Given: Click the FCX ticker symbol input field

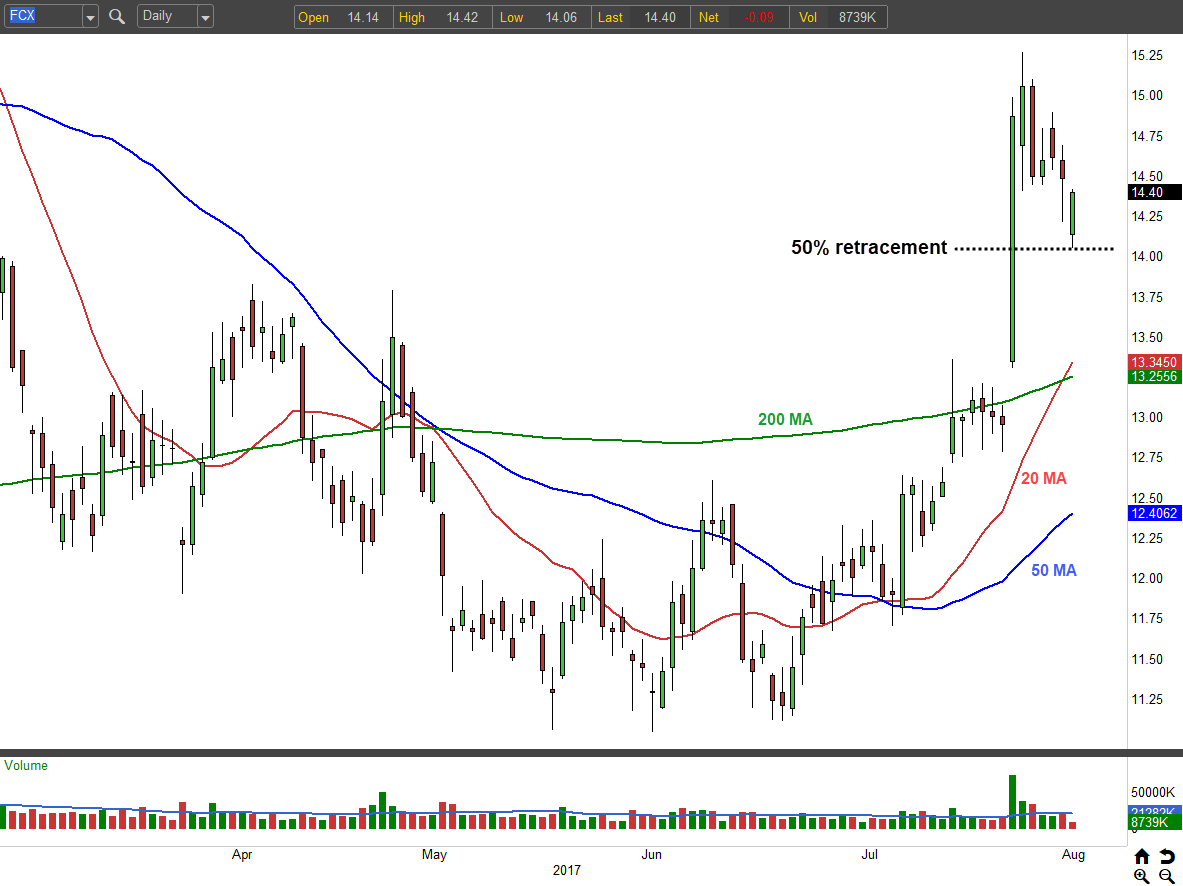Looking at the screenshot, I should [43, 16].
